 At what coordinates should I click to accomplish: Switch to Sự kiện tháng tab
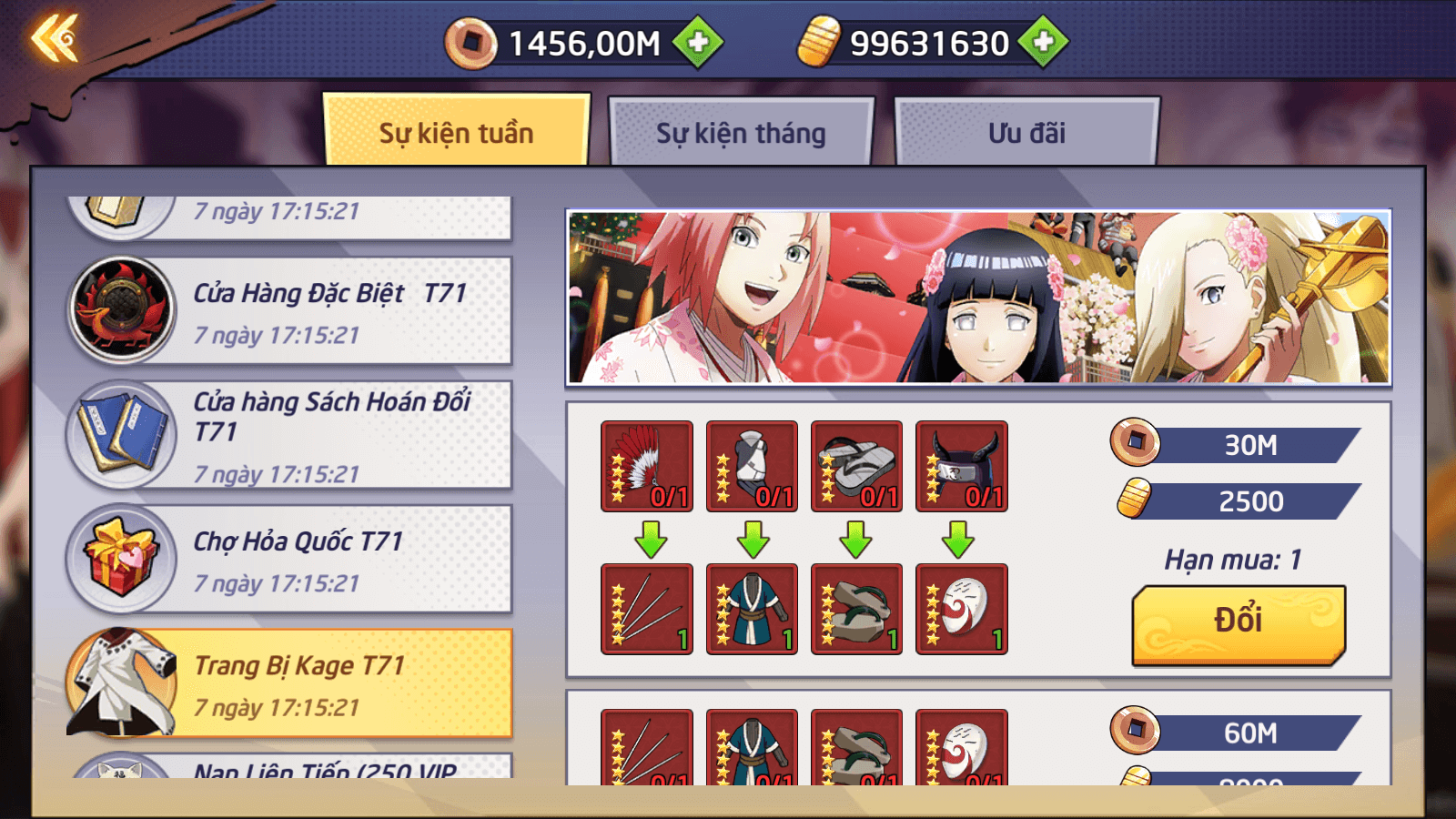[742, 132]
